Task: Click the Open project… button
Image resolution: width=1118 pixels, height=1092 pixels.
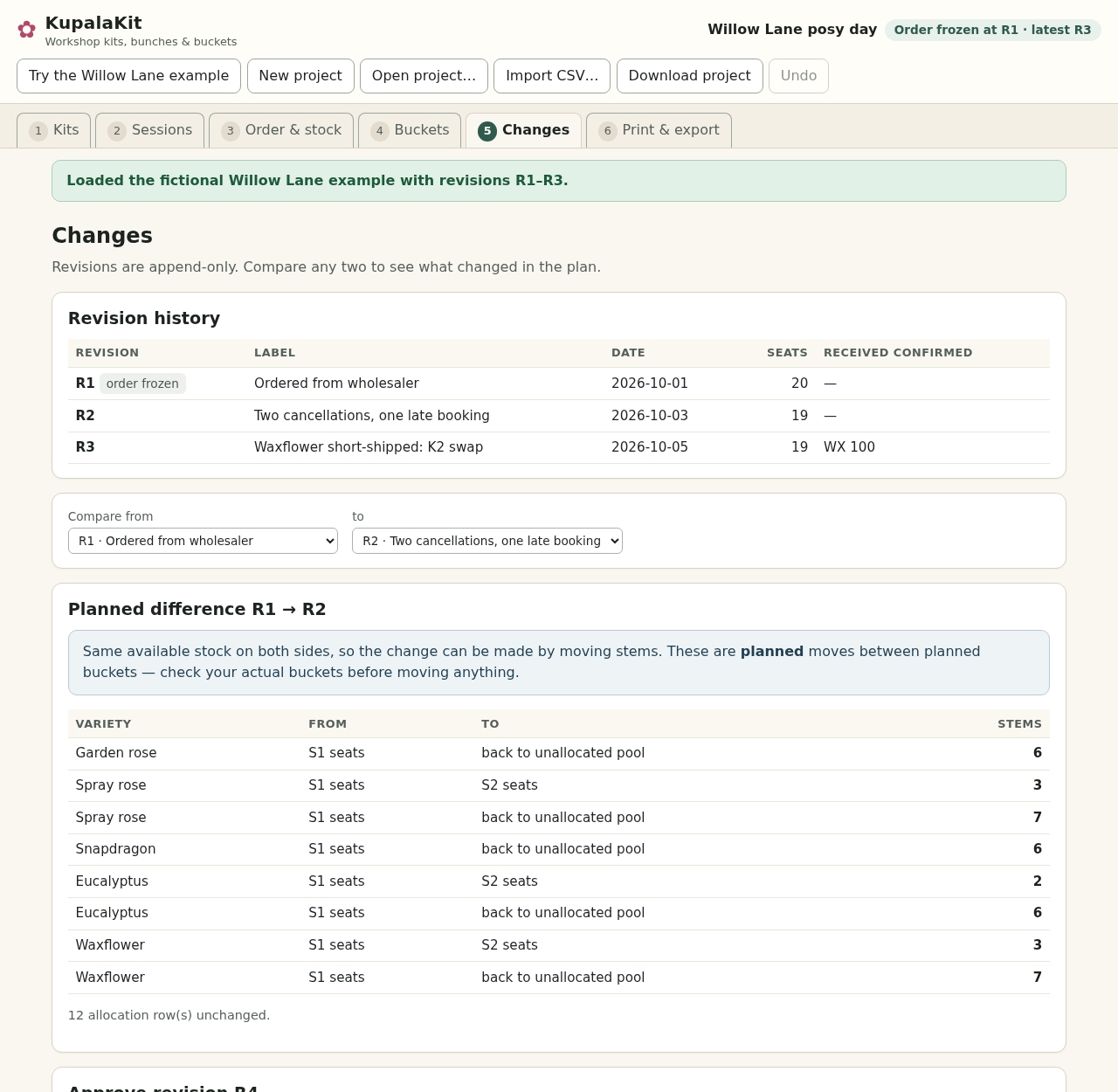Action: (424, 76)
